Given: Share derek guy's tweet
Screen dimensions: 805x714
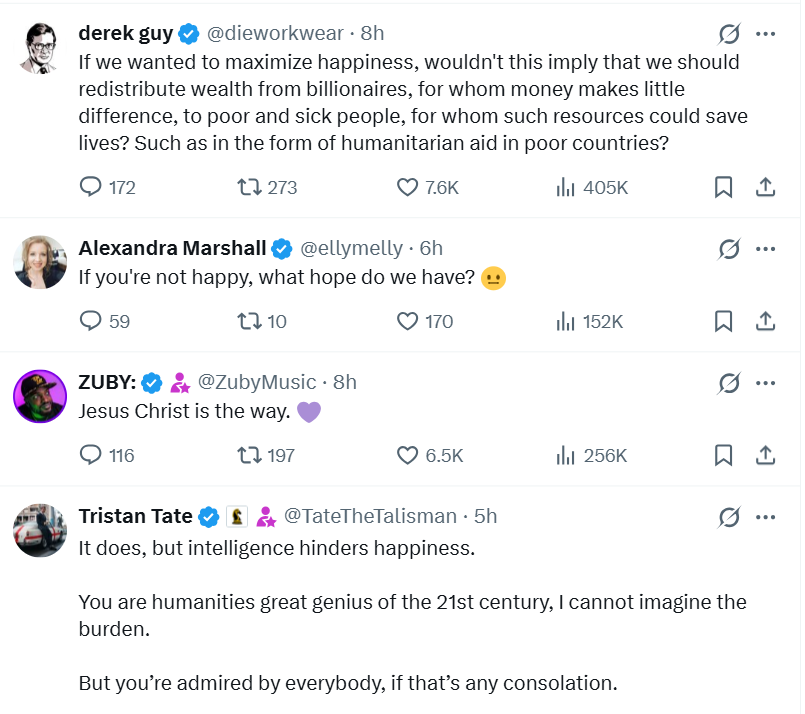Looking at the screenshot, I should (765, 187).
